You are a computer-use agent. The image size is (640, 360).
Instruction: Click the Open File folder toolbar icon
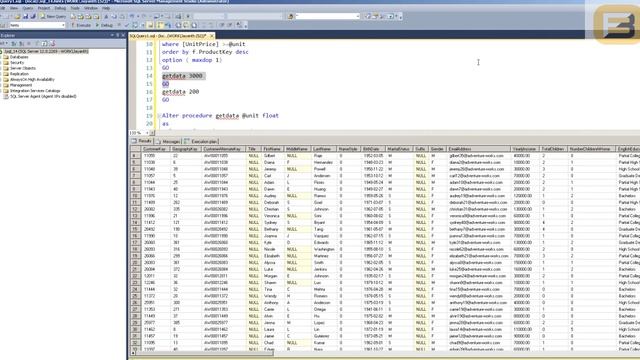pyautogui.click(x=17, y=16)
